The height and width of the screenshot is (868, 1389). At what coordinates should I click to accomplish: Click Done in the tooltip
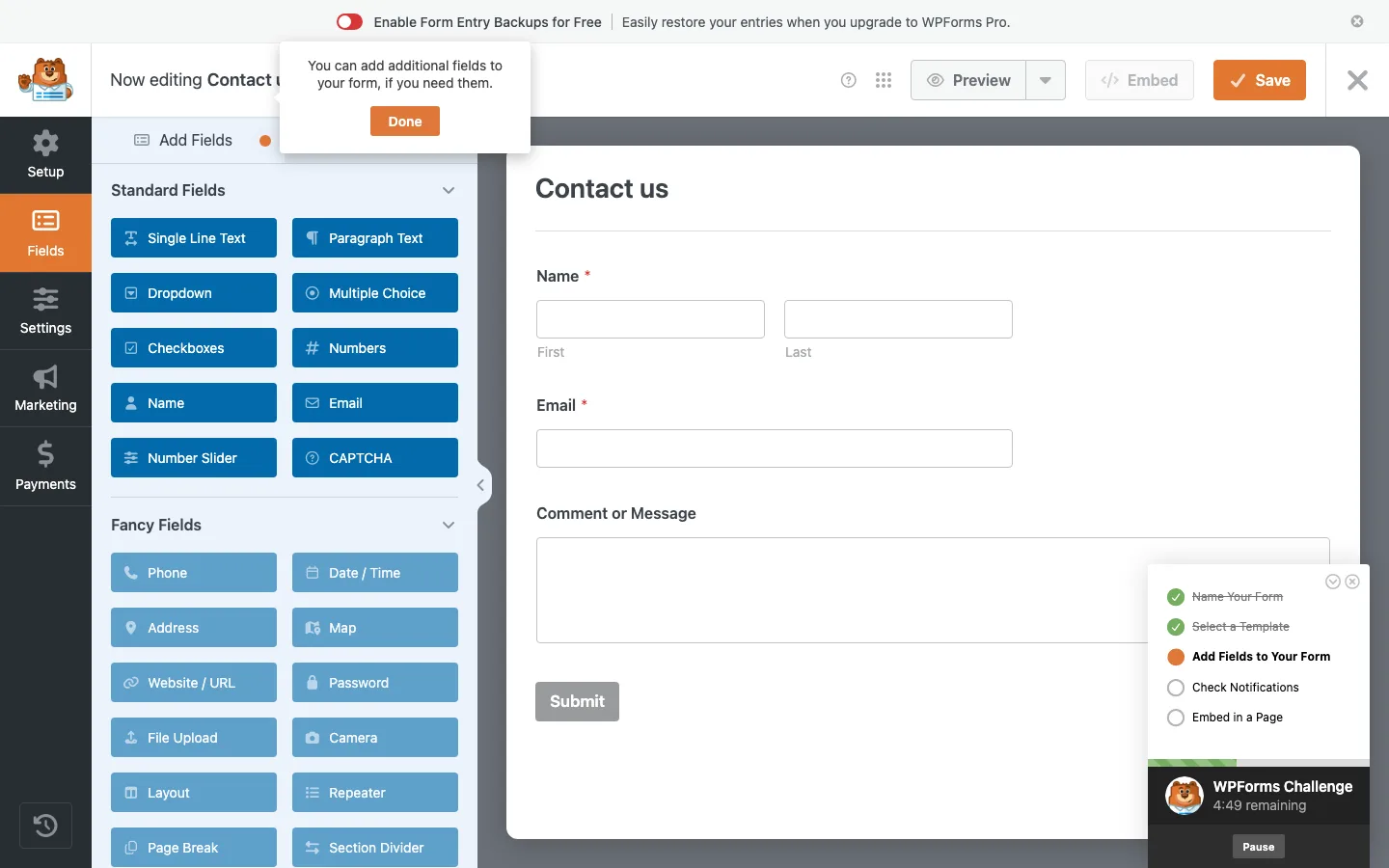pos(405,122)
